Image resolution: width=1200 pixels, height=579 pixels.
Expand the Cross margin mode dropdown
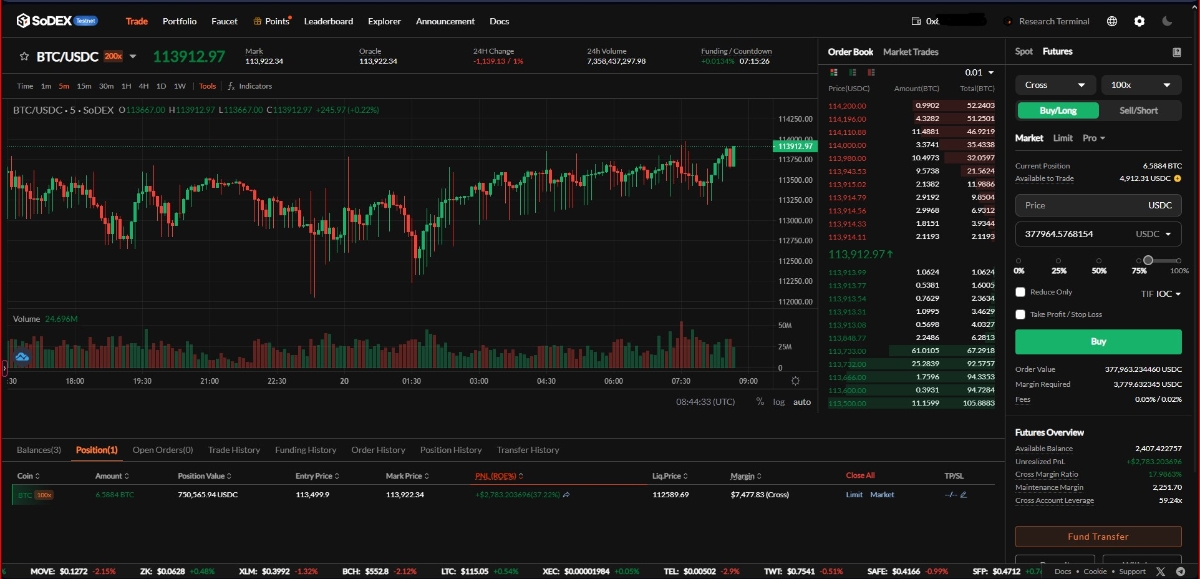pyautogui.click(x=1055, y=85)
